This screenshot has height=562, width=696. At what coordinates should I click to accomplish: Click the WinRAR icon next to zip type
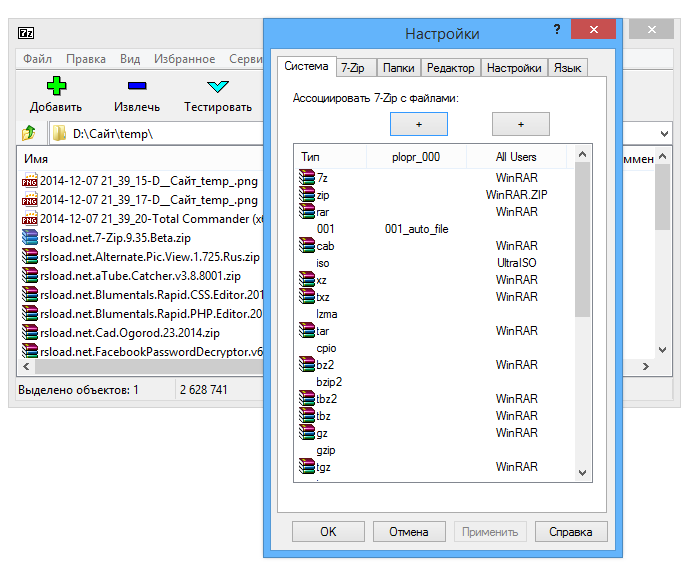pyautogui.click(x=307, y=194)
